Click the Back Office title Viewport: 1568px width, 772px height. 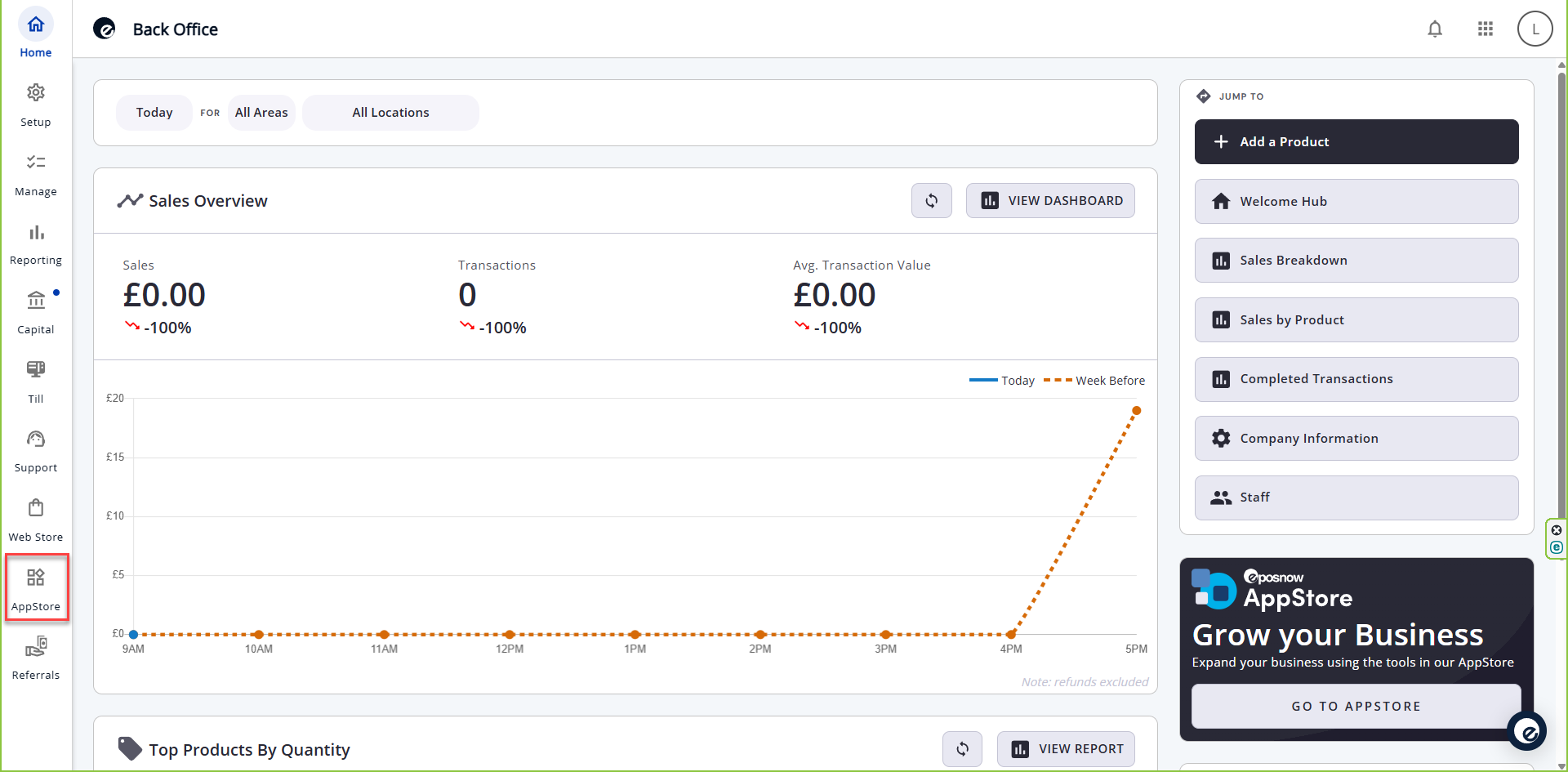point(176,29)
